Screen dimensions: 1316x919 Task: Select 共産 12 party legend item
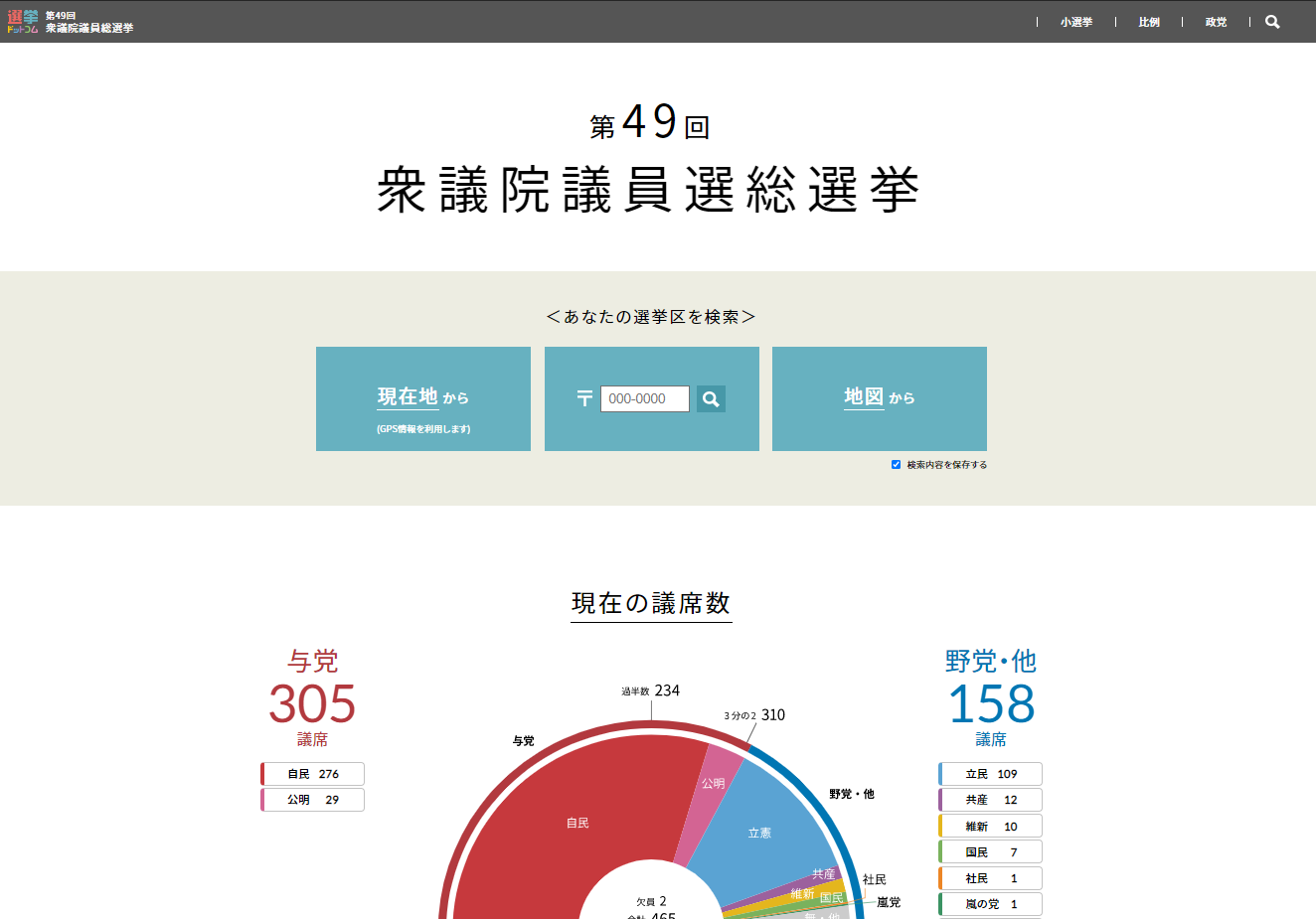coord(990,800)
